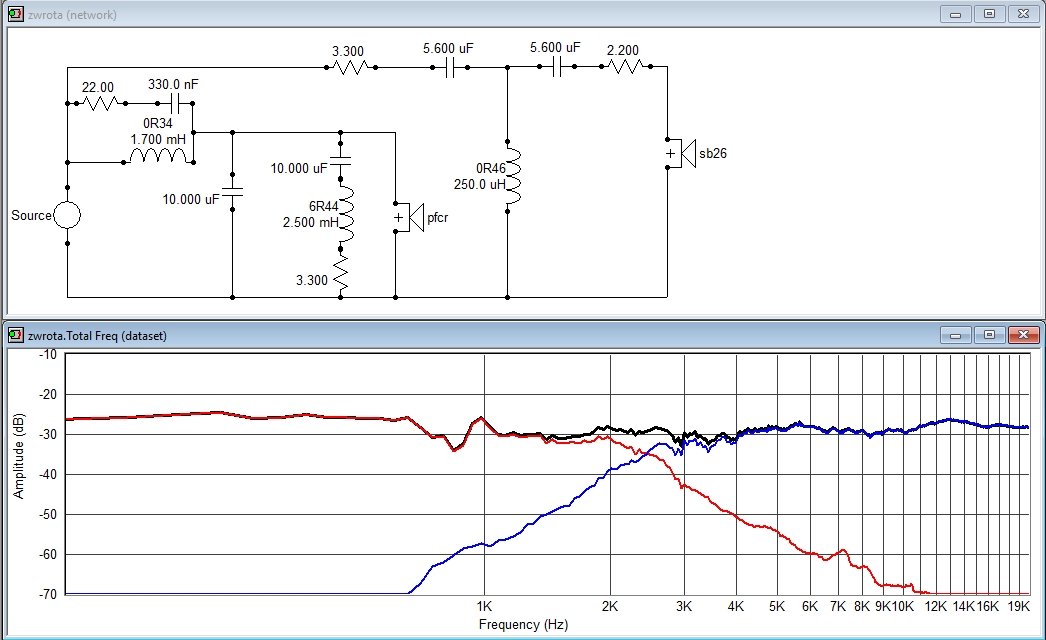Click the '-60' amplitude axis label

click(48, 555)
